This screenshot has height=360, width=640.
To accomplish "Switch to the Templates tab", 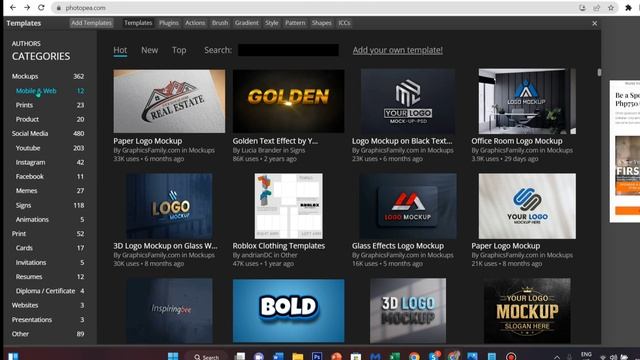I will click(138, 23).
